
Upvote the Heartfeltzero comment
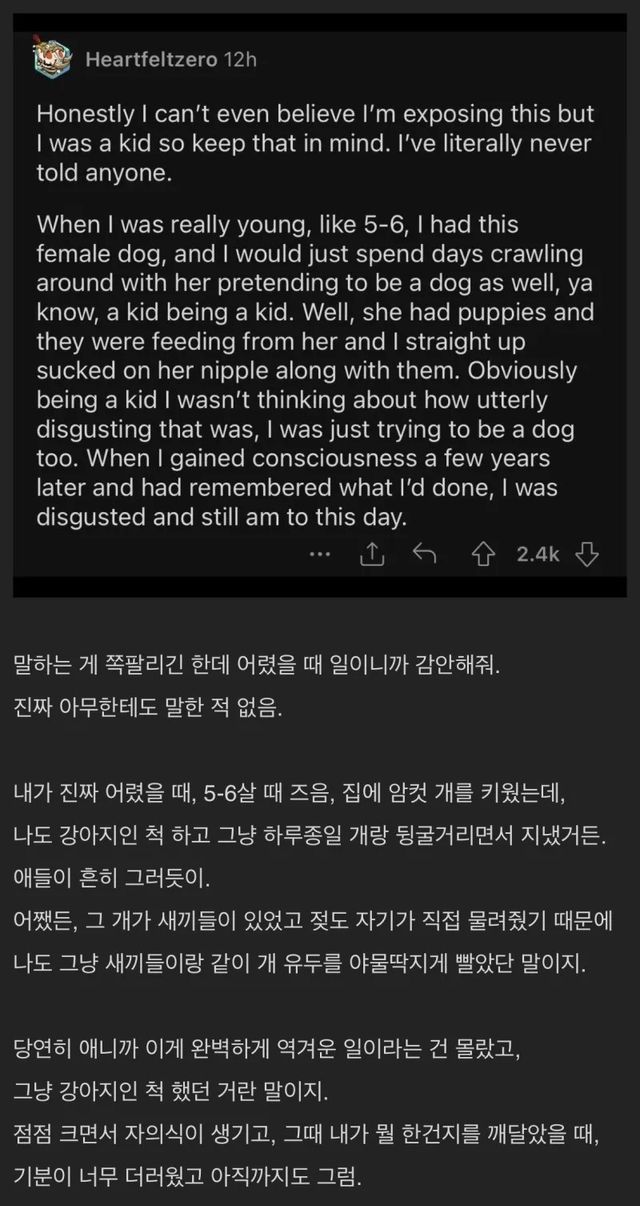pyautogui.click(x=484, y=554)
